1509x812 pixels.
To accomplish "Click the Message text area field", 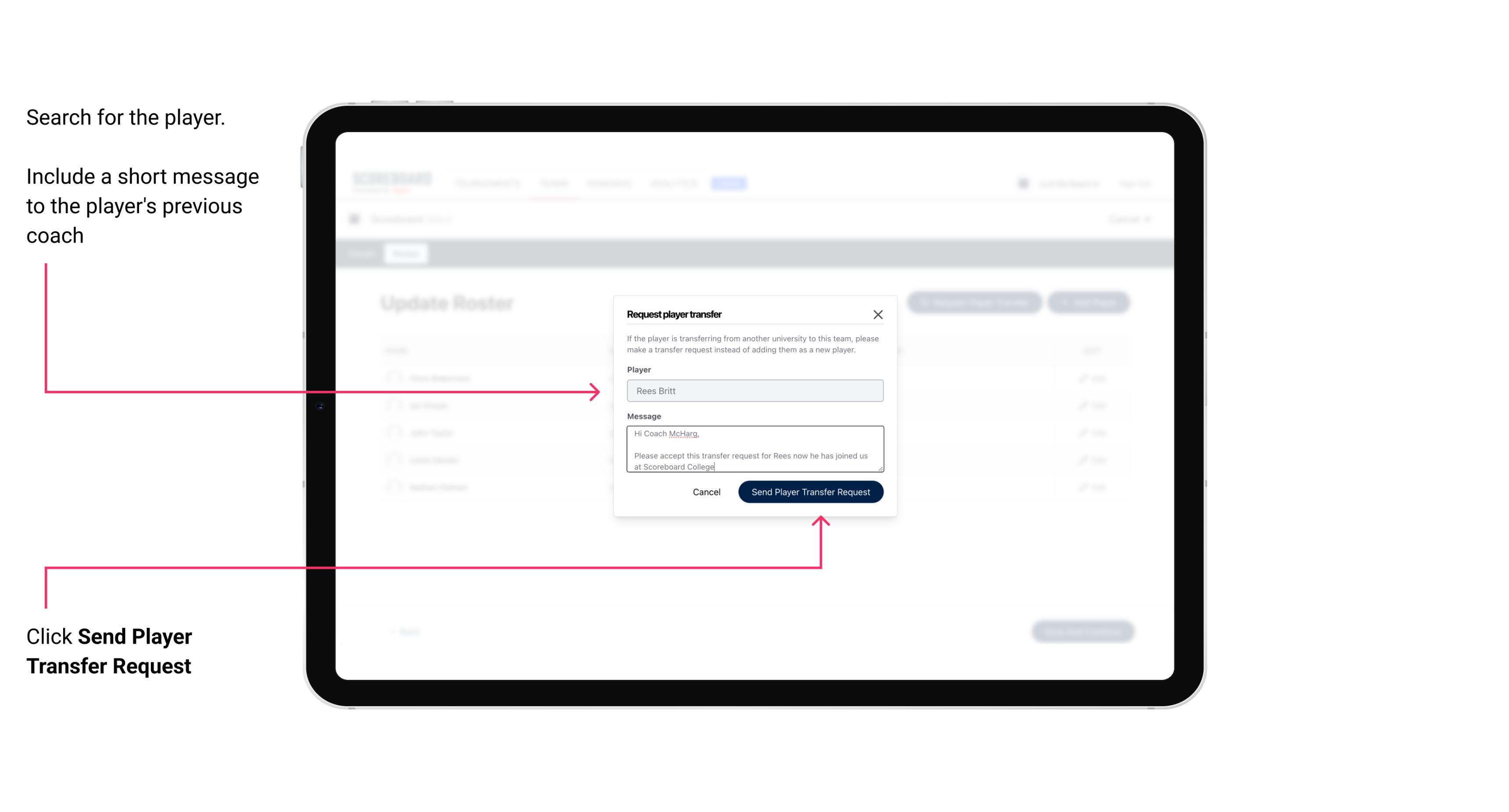I will pyautogui.click(x=755, y=449).
